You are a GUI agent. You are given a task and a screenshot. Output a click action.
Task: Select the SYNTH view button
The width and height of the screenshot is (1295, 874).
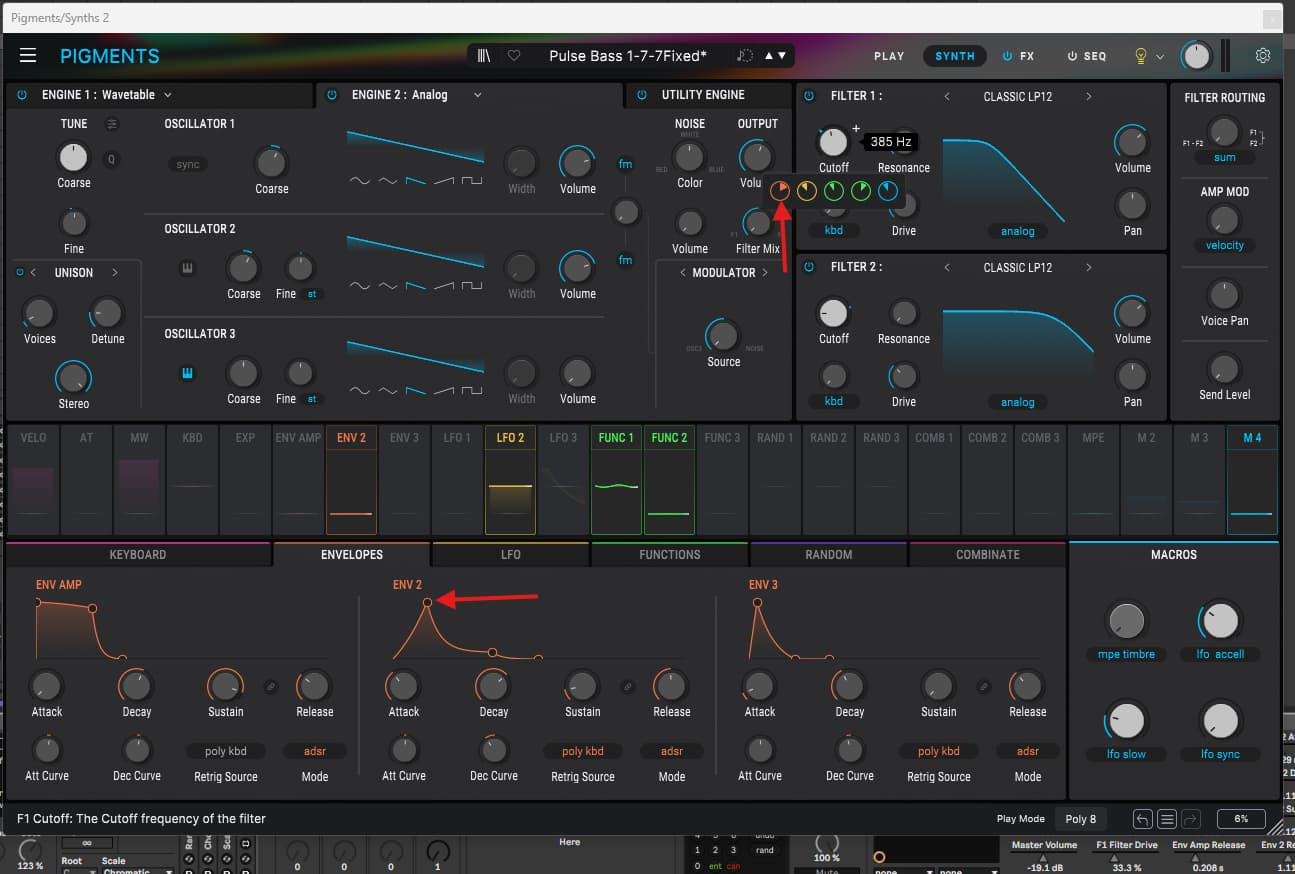(x=955, y=56)
